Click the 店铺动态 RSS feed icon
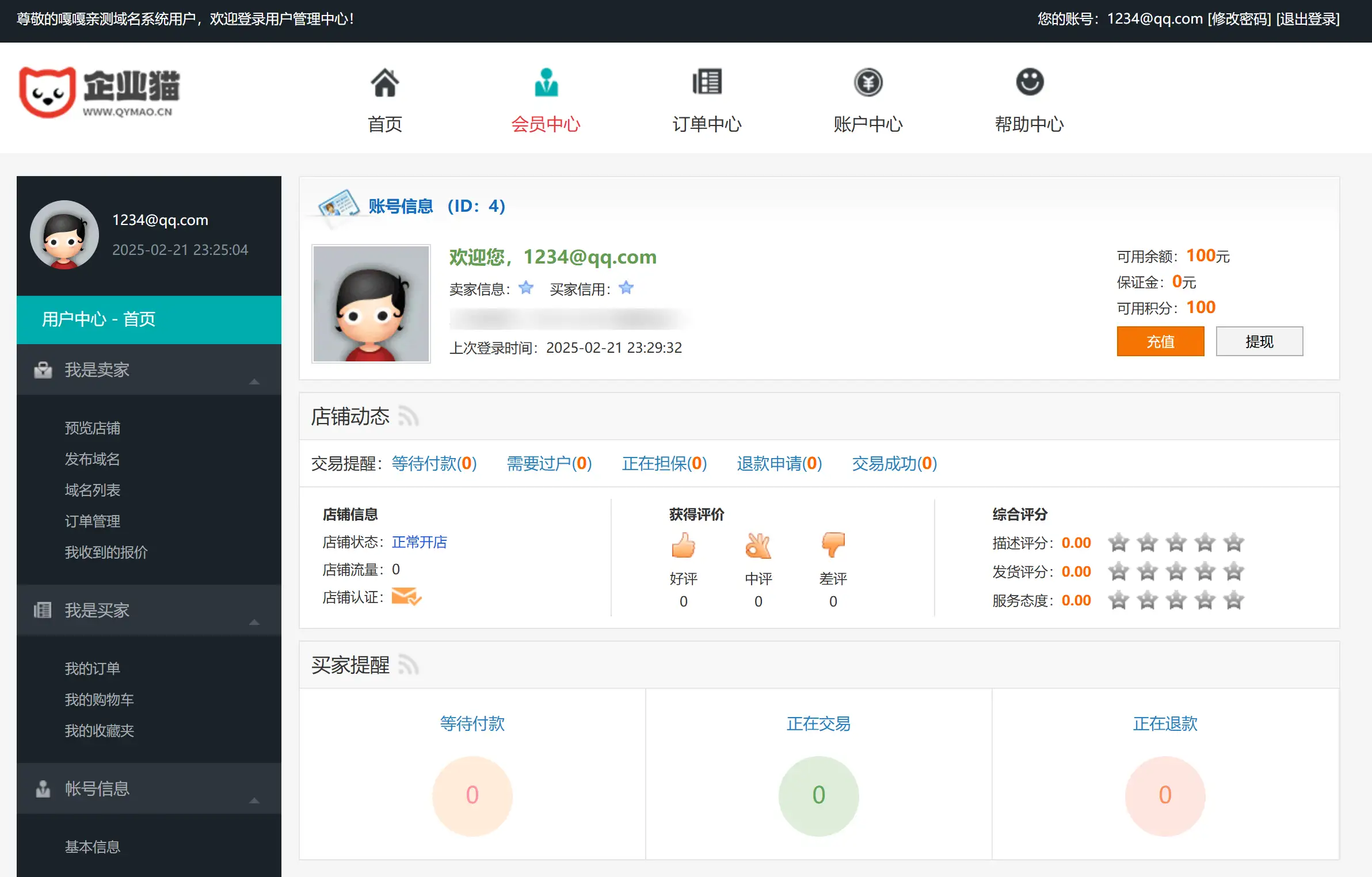1372x877 pixels. [410, 416]
